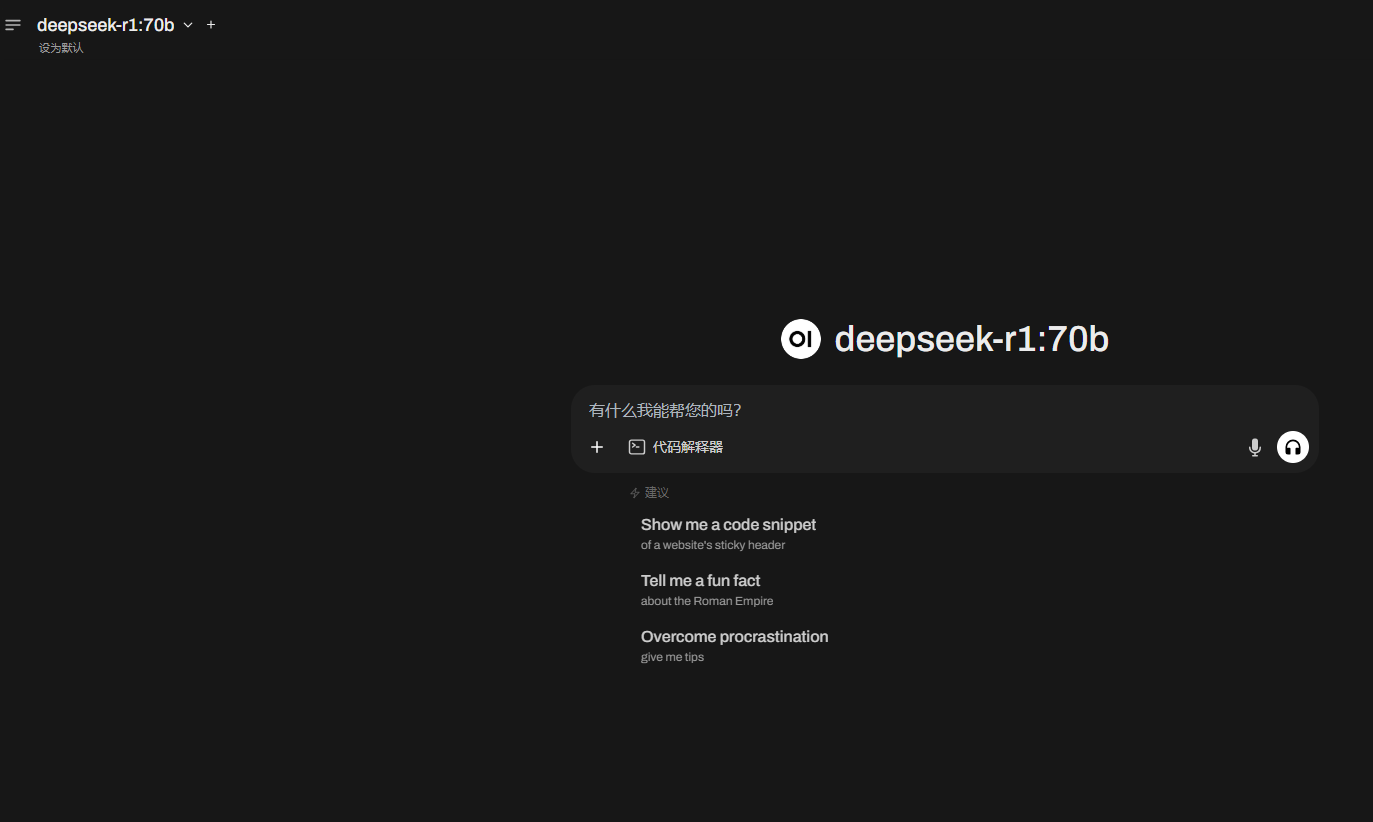The image size is (1373, 822).
Task: Click the plus icon to add another model
Action: click(x=211, y=25)
